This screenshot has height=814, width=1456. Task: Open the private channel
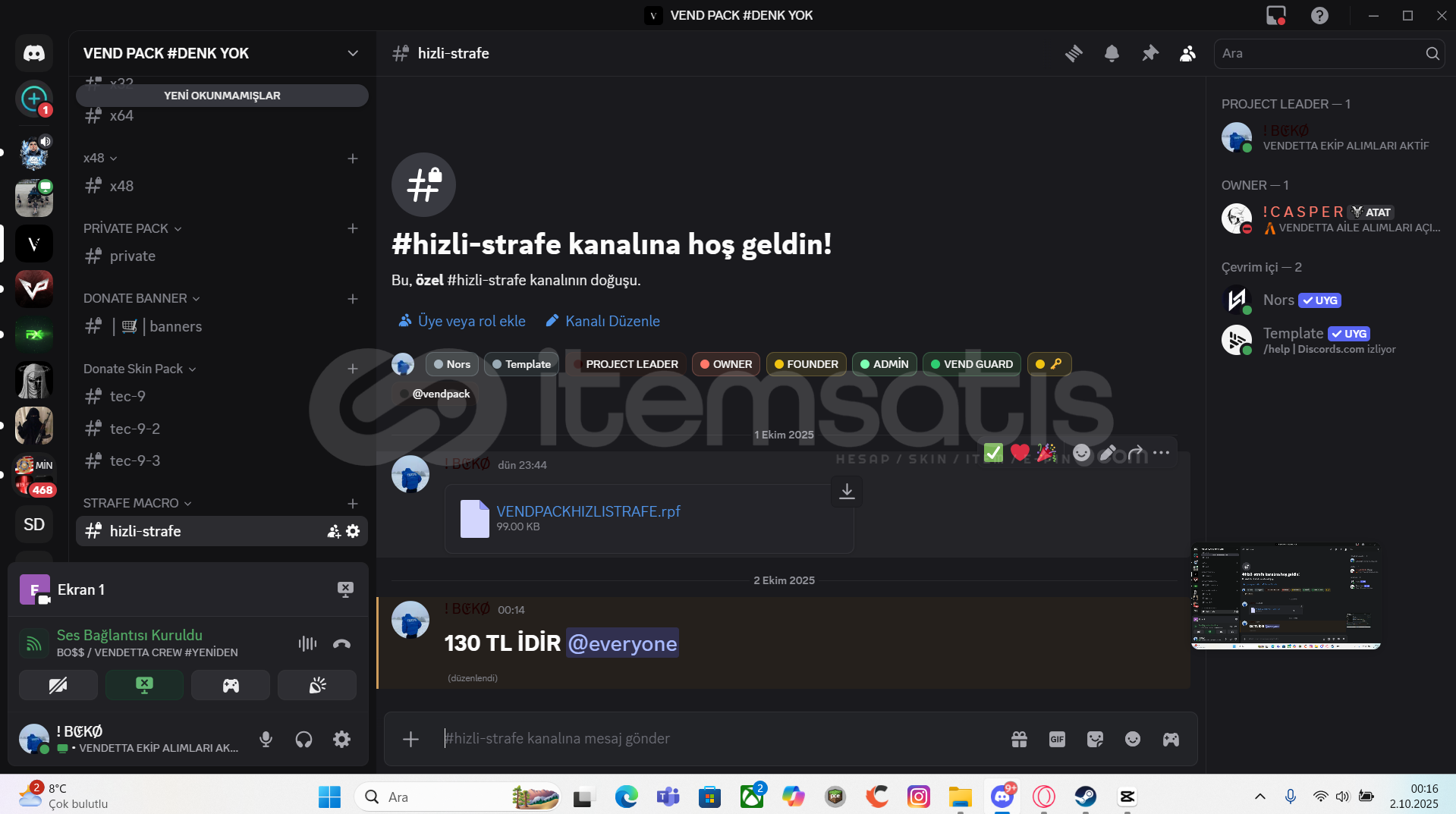click(222, 256)
